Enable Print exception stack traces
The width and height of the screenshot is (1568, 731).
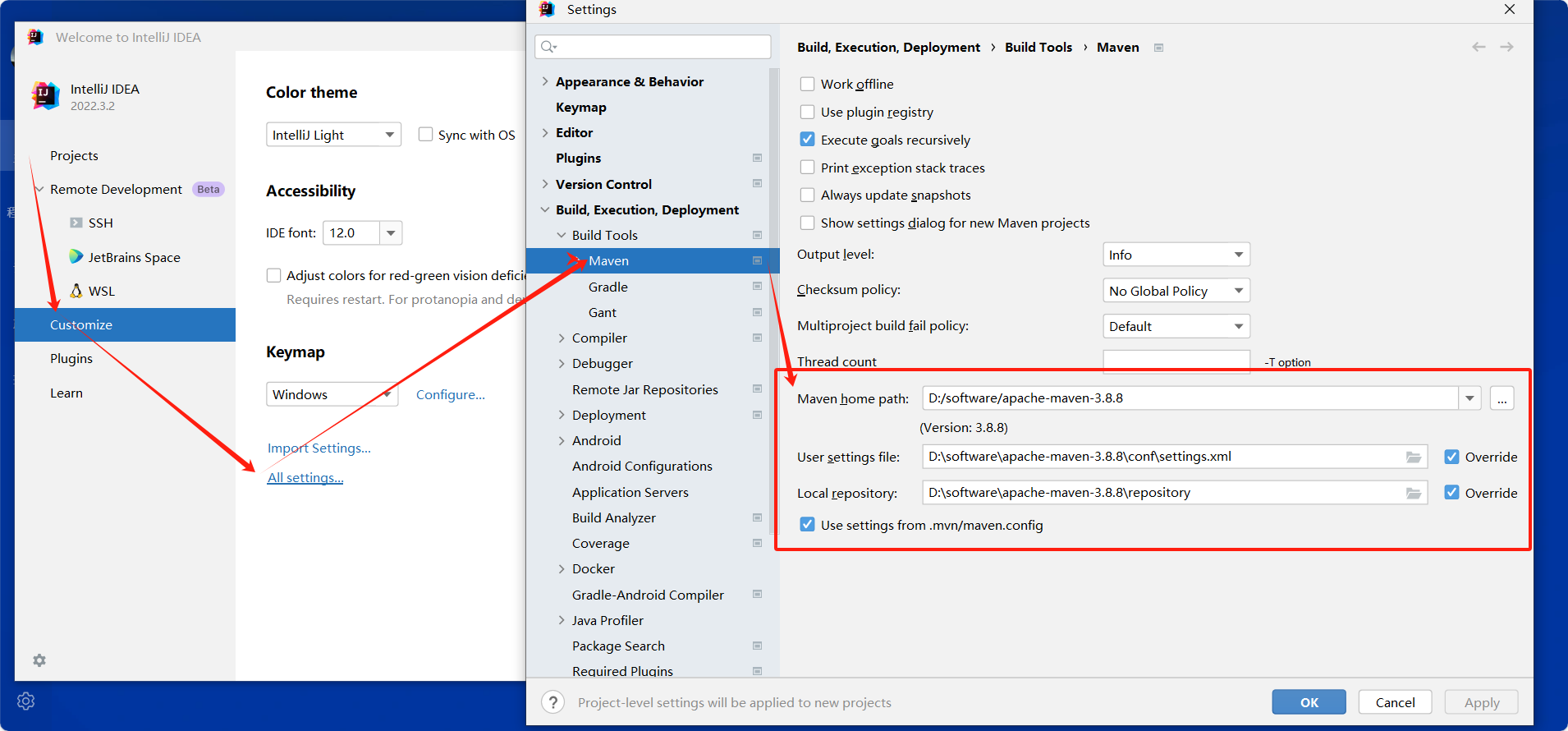tap(807, 168)
